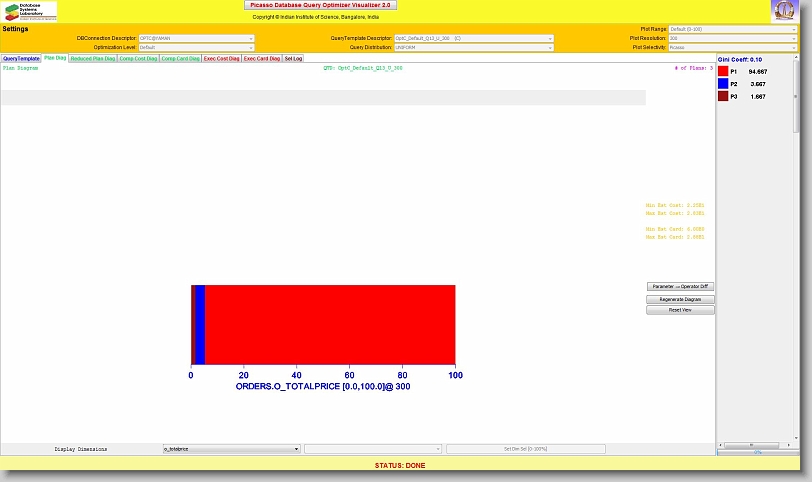Click the IISc emblem icon
This screenshot has width=812, height=482.
coord(784,11)
